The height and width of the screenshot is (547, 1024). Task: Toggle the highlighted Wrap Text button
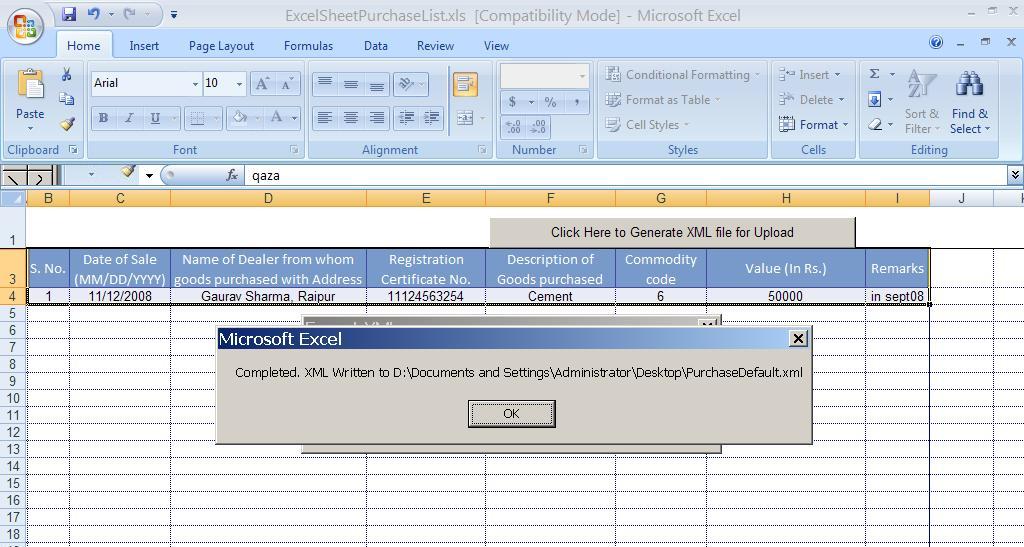tap(465, 84)
